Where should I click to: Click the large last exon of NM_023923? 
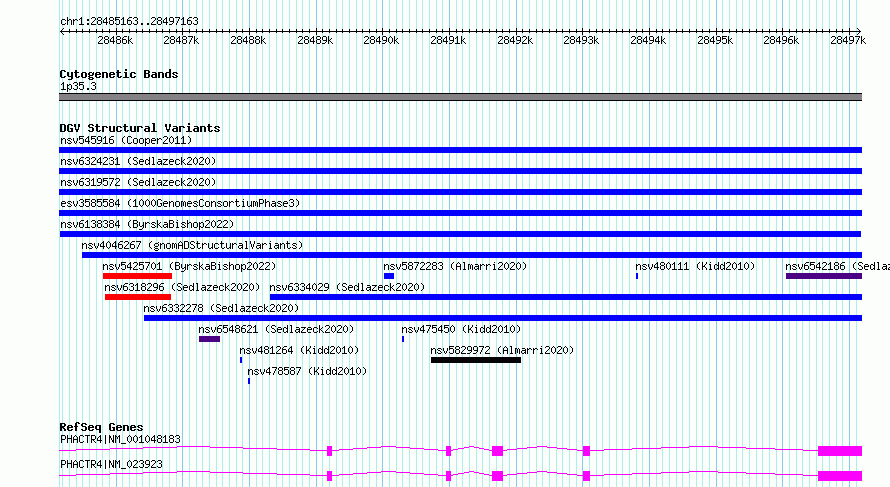[x=840, y=476]
